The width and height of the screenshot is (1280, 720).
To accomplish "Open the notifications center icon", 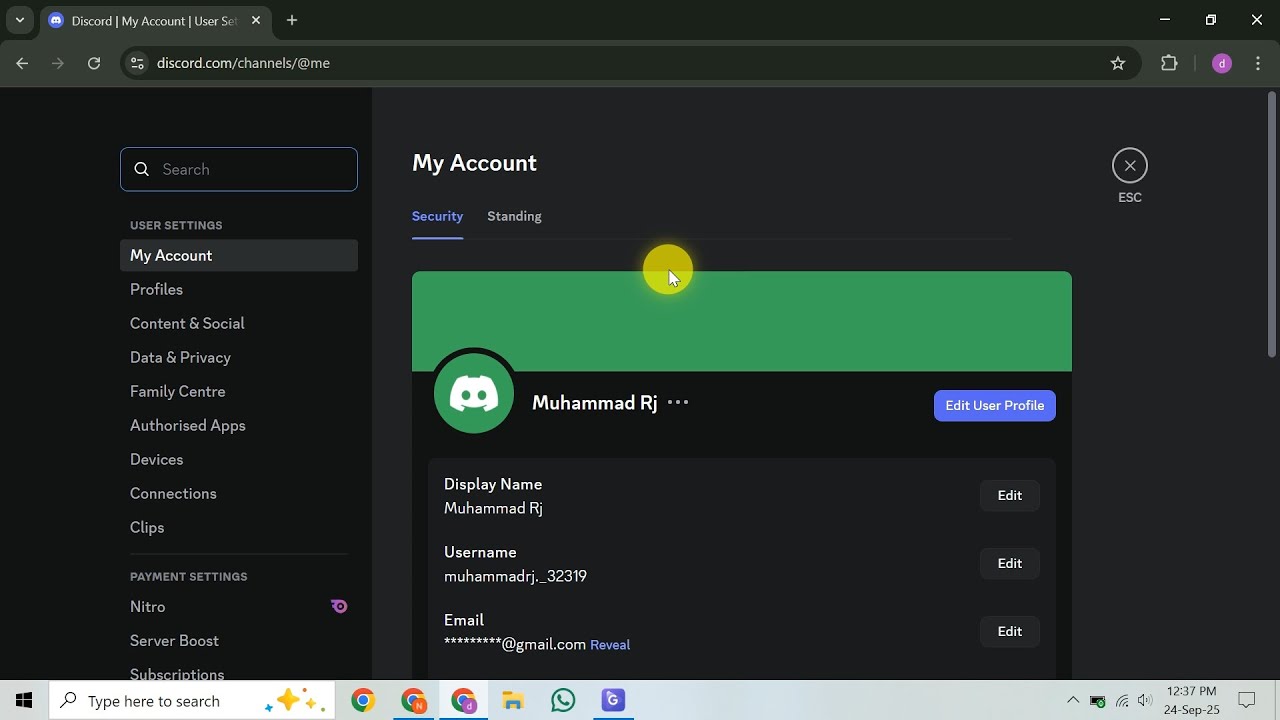I will pos(1247,701).
